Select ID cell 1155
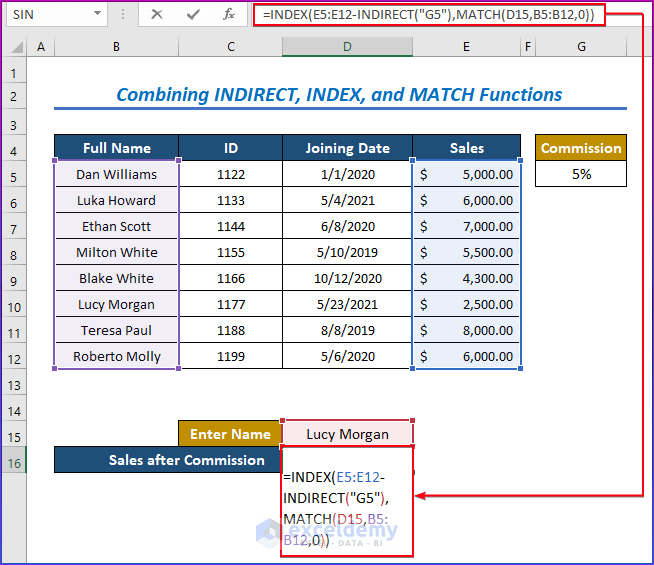This screenshot has width=654, height=565. (x=231, y=252)
